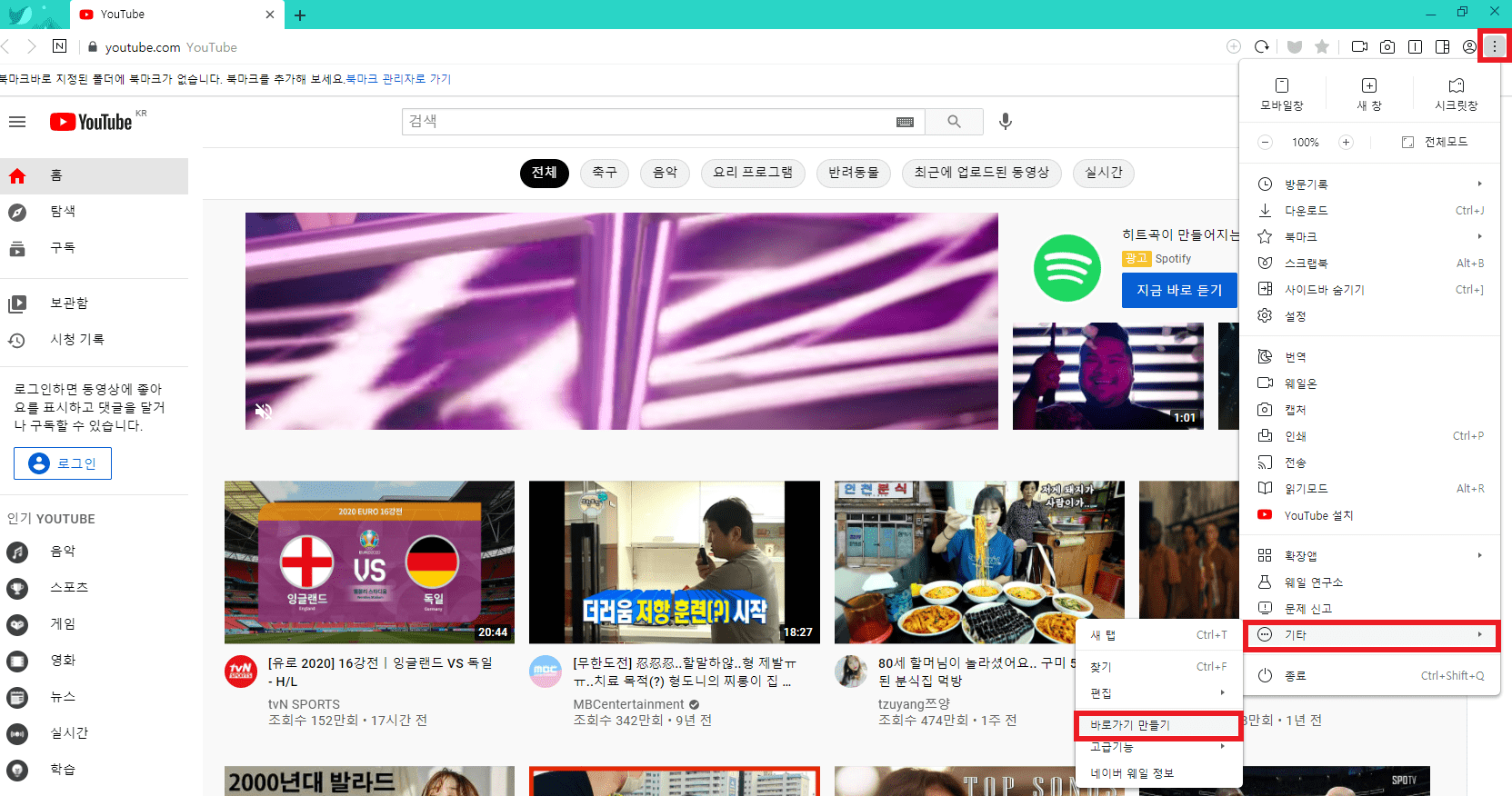Viewport: 1512px width, 796px height.
Task: Click the user profile icon in browser toolbar
Action: tap(1469, 46)
